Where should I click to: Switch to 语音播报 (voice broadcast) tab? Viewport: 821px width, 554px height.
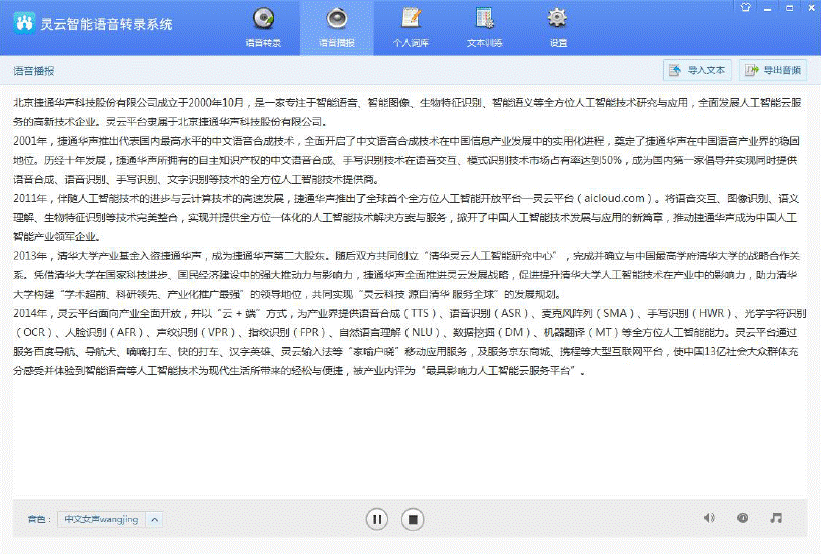pos(336,27)
